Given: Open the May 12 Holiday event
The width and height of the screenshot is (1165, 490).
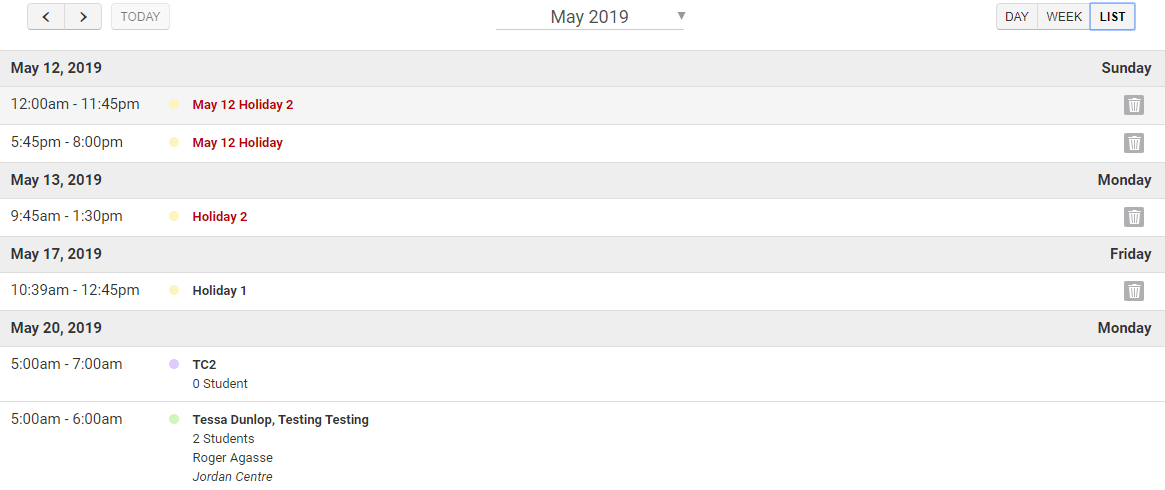Looking at the screenshot, I should [238, 143].
